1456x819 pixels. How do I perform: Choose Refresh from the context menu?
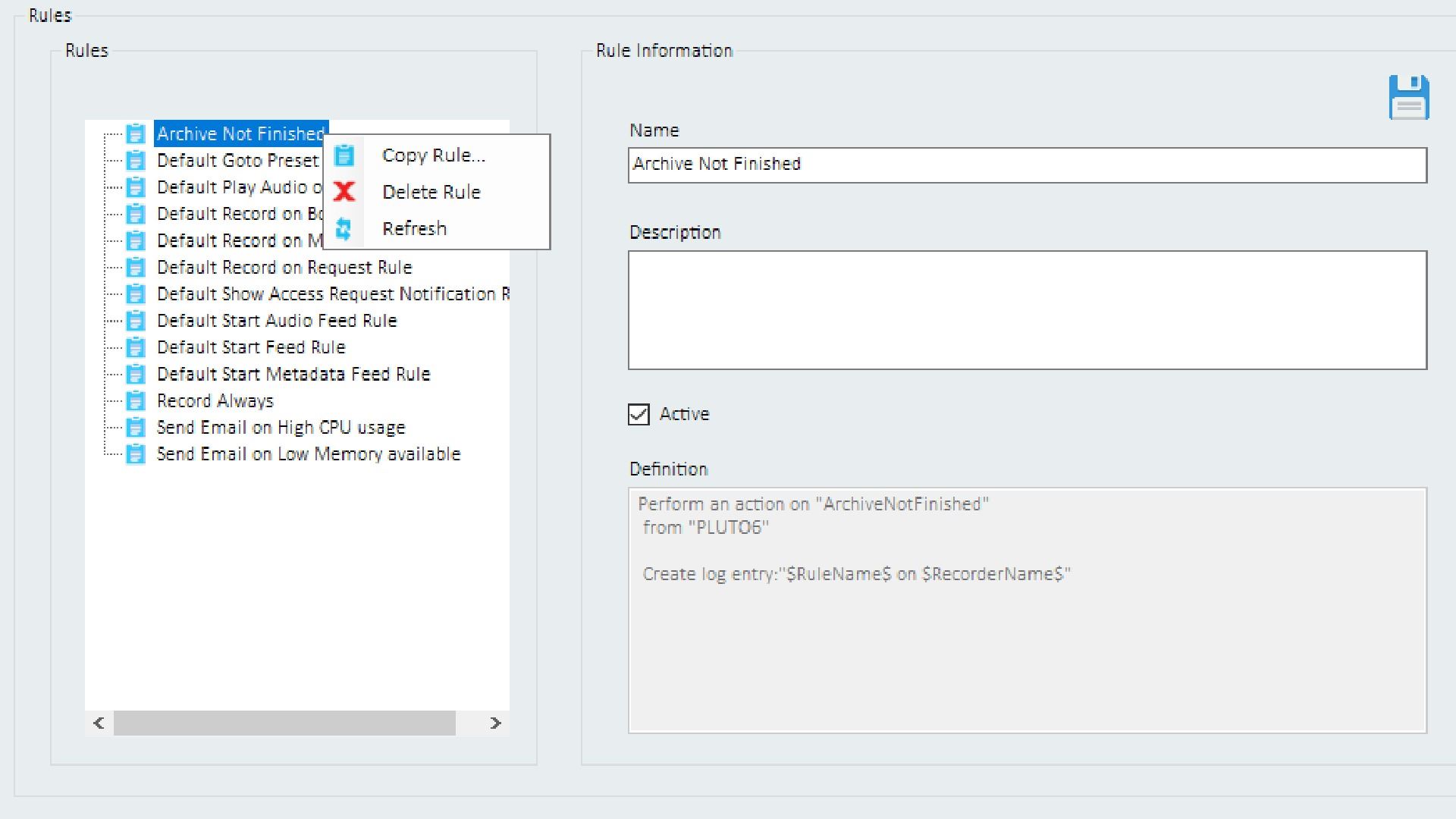[415, 228]
